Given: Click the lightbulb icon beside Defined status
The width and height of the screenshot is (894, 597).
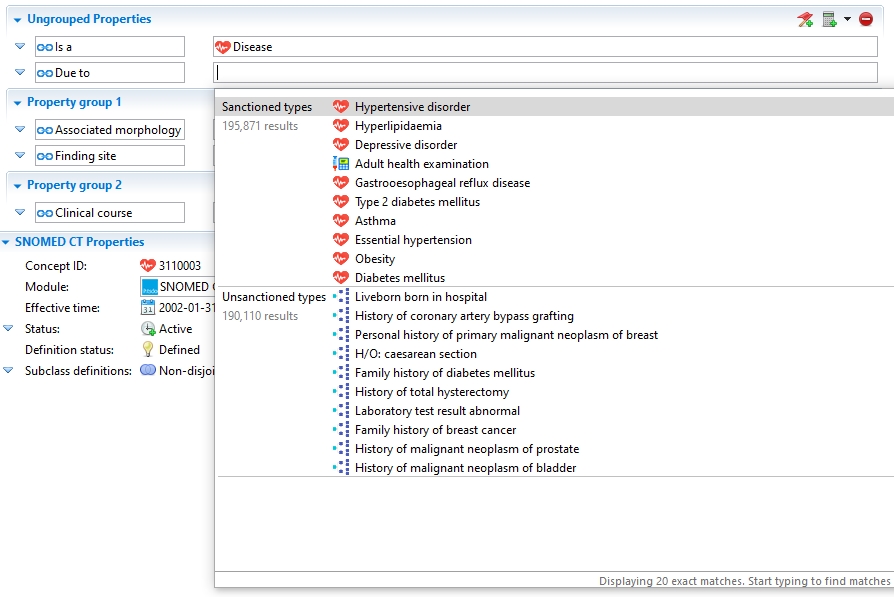Looking at the screenshot, I should [148, 350].
